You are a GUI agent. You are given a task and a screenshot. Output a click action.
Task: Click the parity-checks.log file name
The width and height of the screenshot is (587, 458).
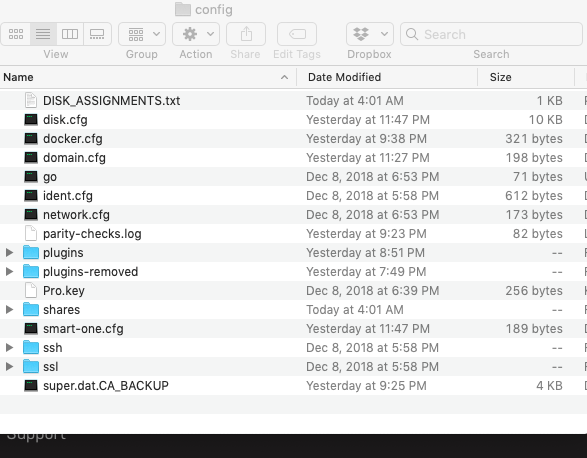coord(92,234)
